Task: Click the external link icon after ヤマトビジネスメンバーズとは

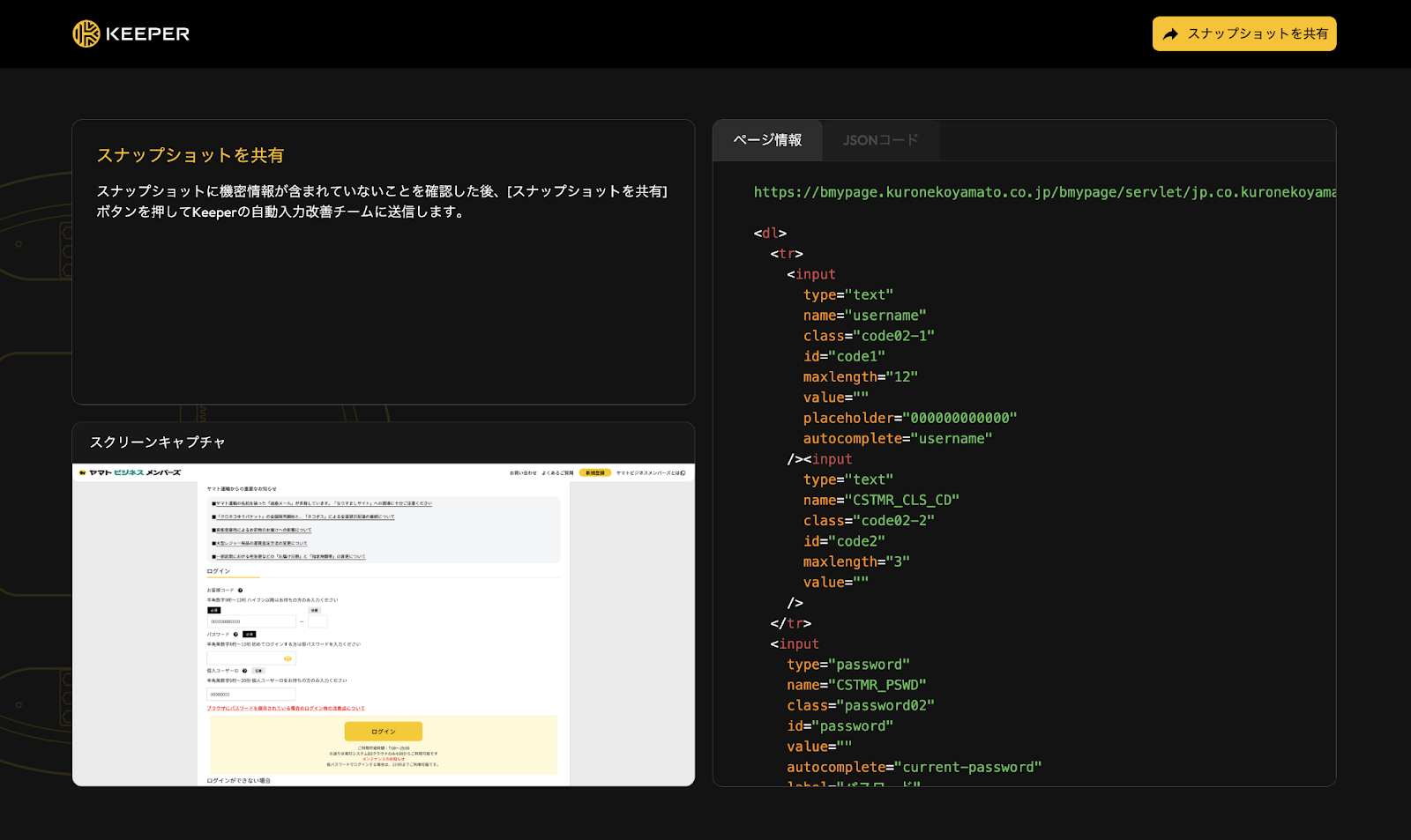Action: [x=683, y=473]
